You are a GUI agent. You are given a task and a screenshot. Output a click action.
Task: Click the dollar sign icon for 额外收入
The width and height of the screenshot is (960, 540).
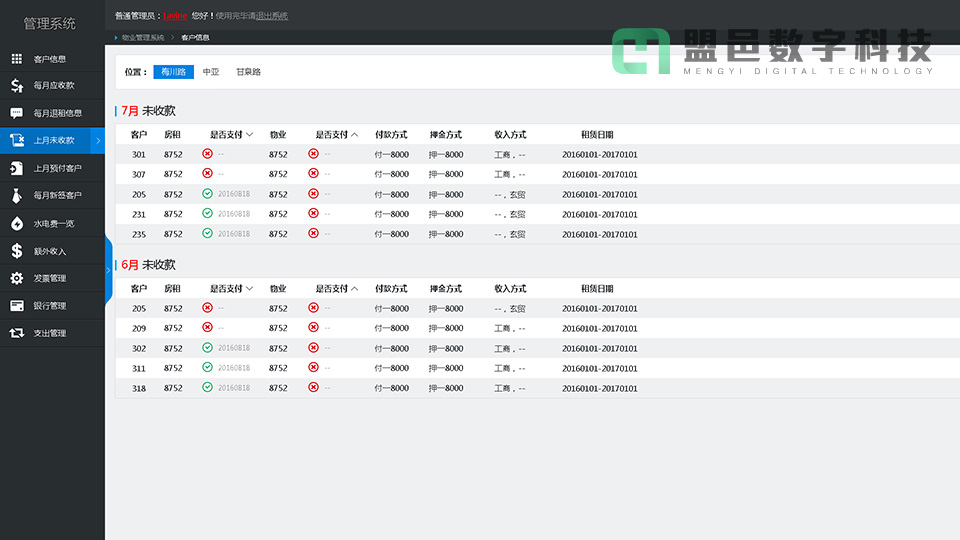click(17, 251)
